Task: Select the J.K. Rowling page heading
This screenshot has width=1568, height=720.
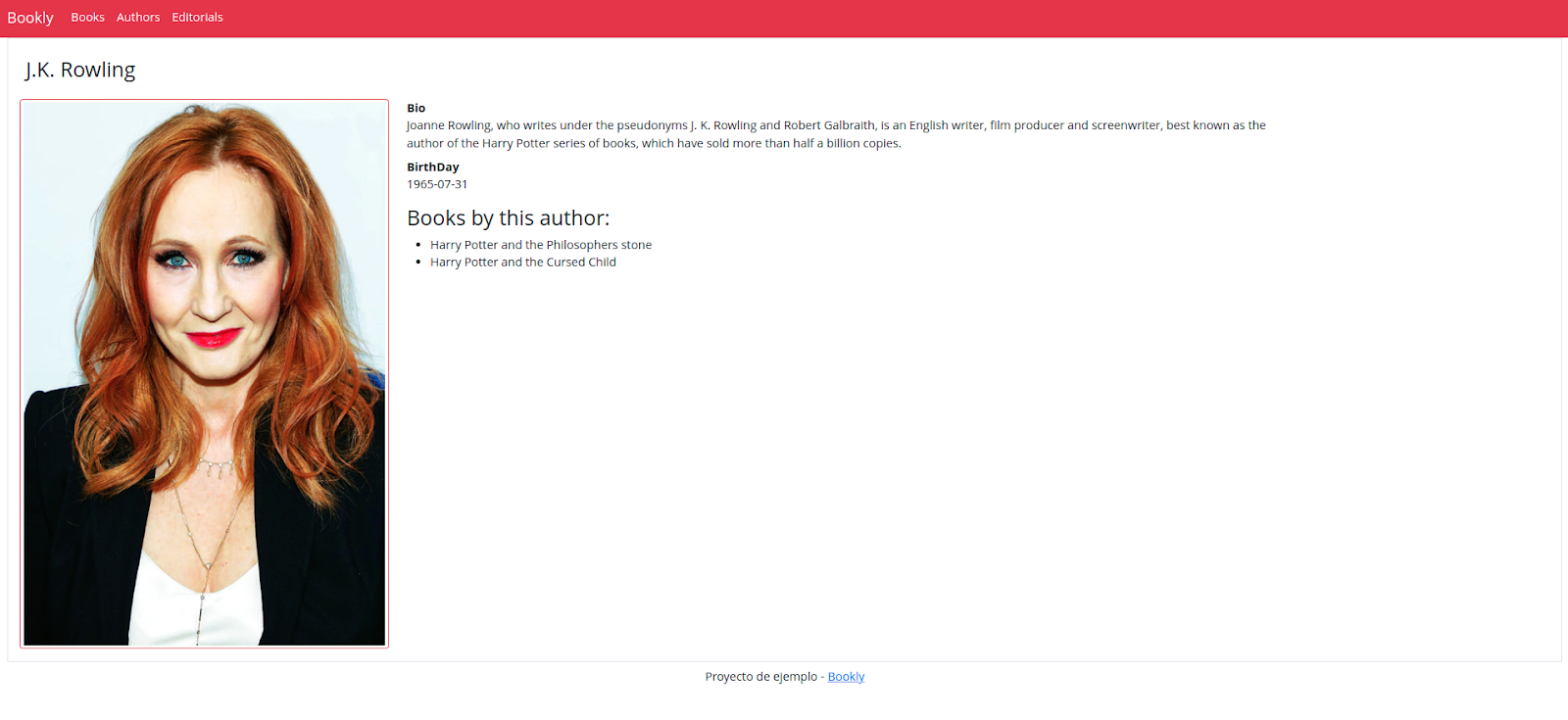Action: tap(80, 70)
